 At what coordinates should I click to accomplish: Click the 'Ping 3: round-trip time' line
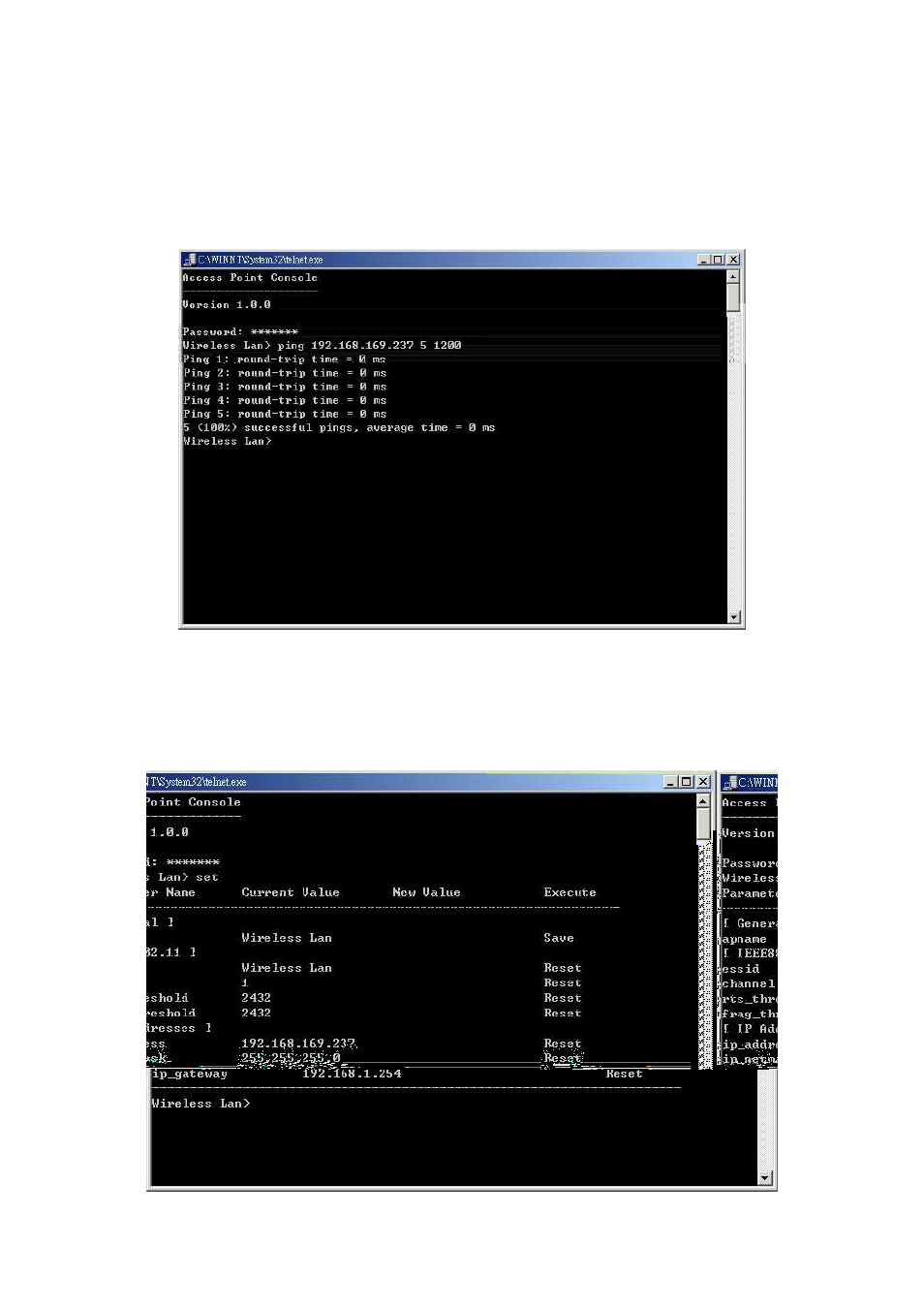(x=285, y=386)
